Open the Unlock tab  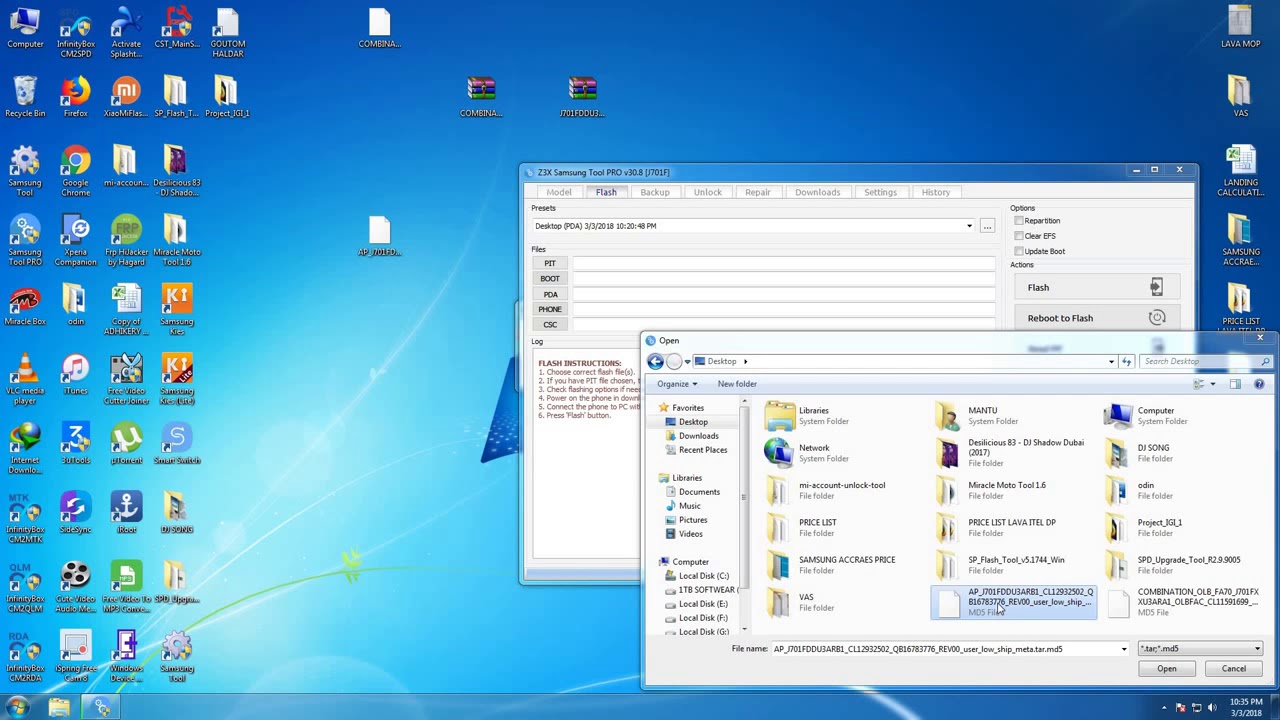(x=707, y=192)
